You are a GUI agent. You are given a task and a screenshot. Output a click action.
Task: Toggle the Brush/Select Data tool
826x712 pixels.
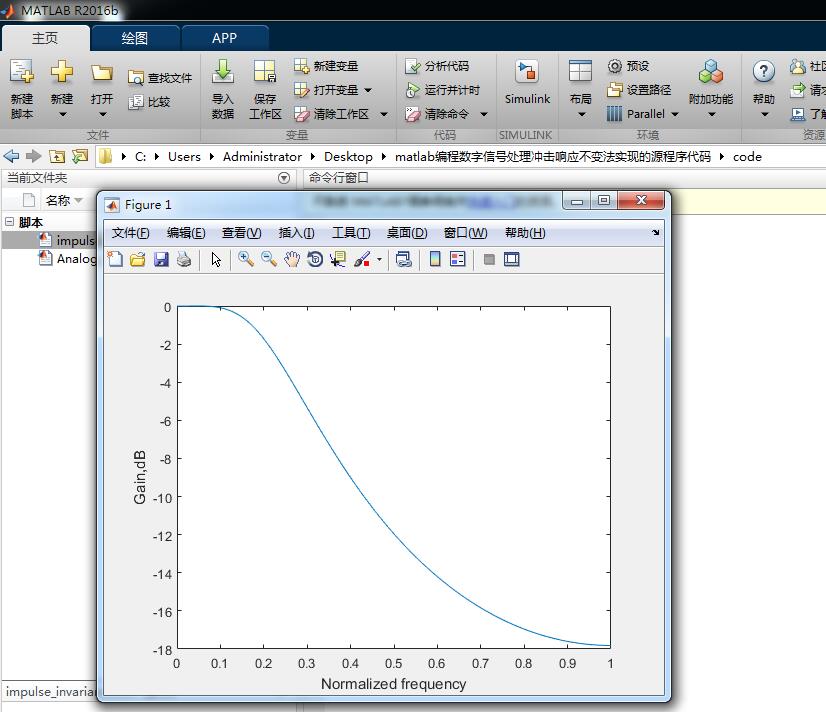(x=362, y=259)
